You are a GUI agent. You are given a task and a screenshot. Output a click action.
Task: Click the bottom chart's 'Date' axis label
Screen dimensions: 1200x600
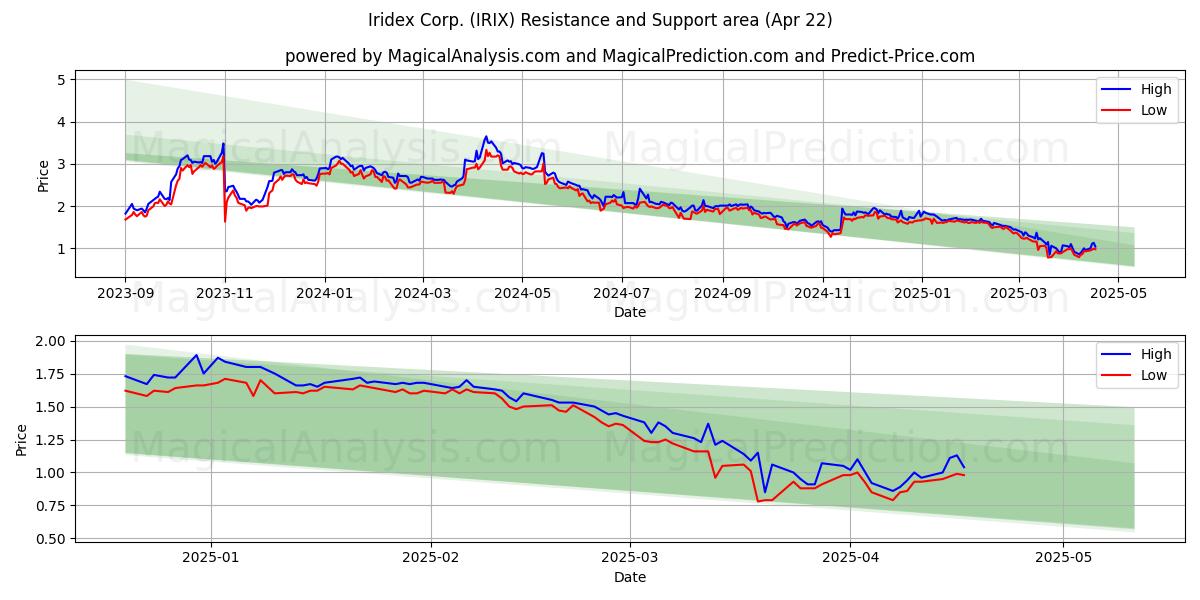(630, 577)
